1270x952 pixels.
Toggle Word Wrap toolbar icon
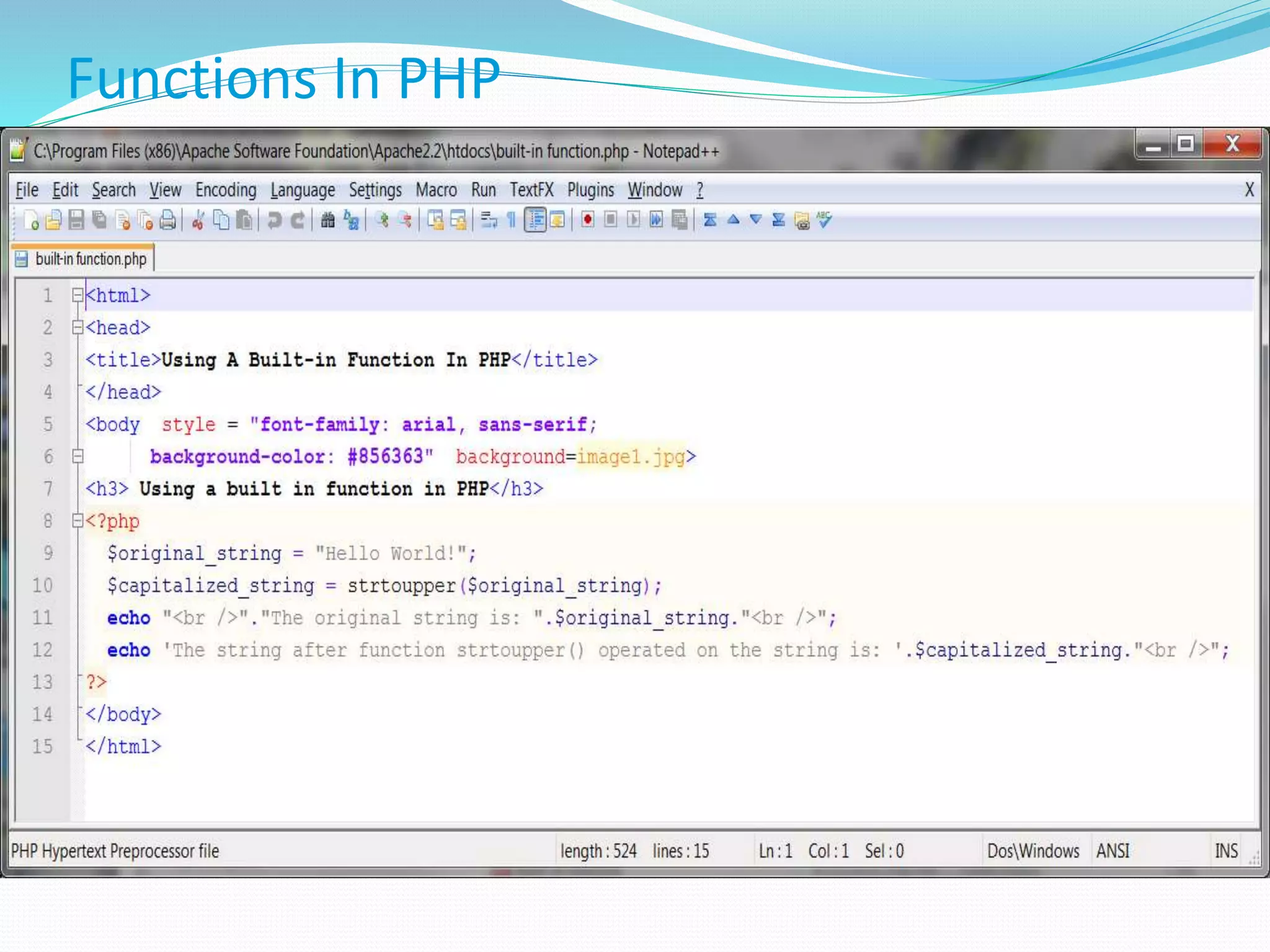point(489,220)
